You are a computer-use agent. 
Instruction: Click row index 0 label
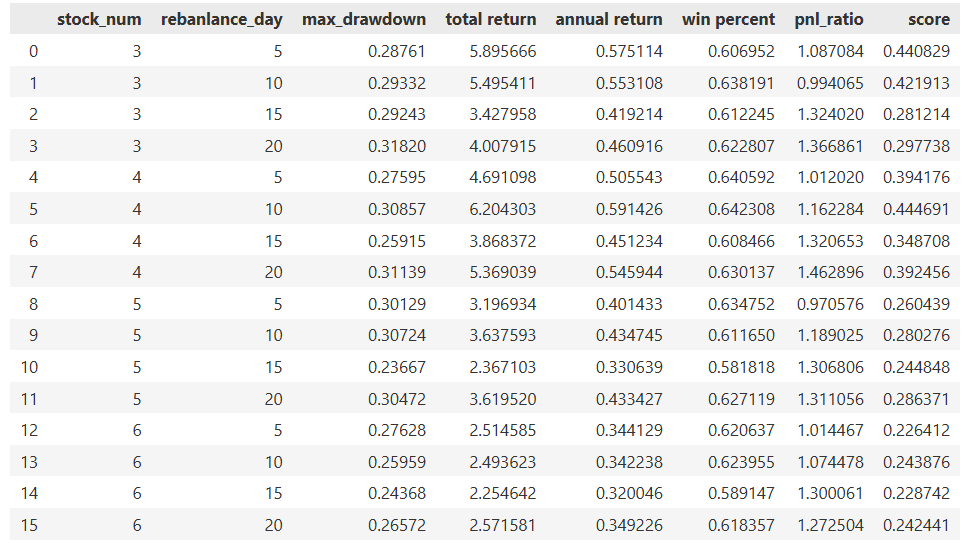(29, 51)
